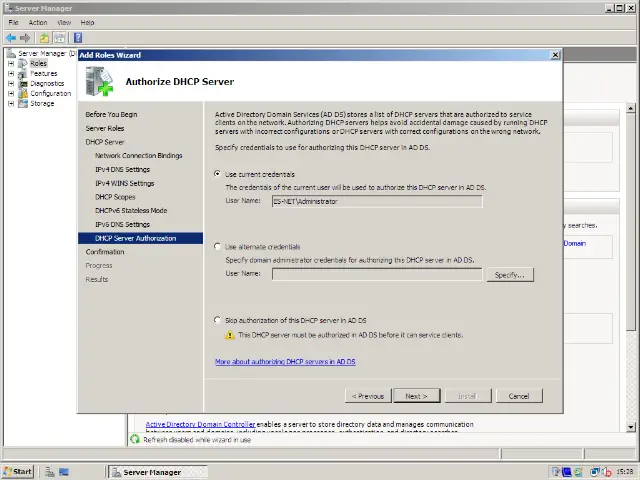The height and width of the screenshot is (480, 640).
Task: Go to Server Roles wizard step
Action: [104, 128]
